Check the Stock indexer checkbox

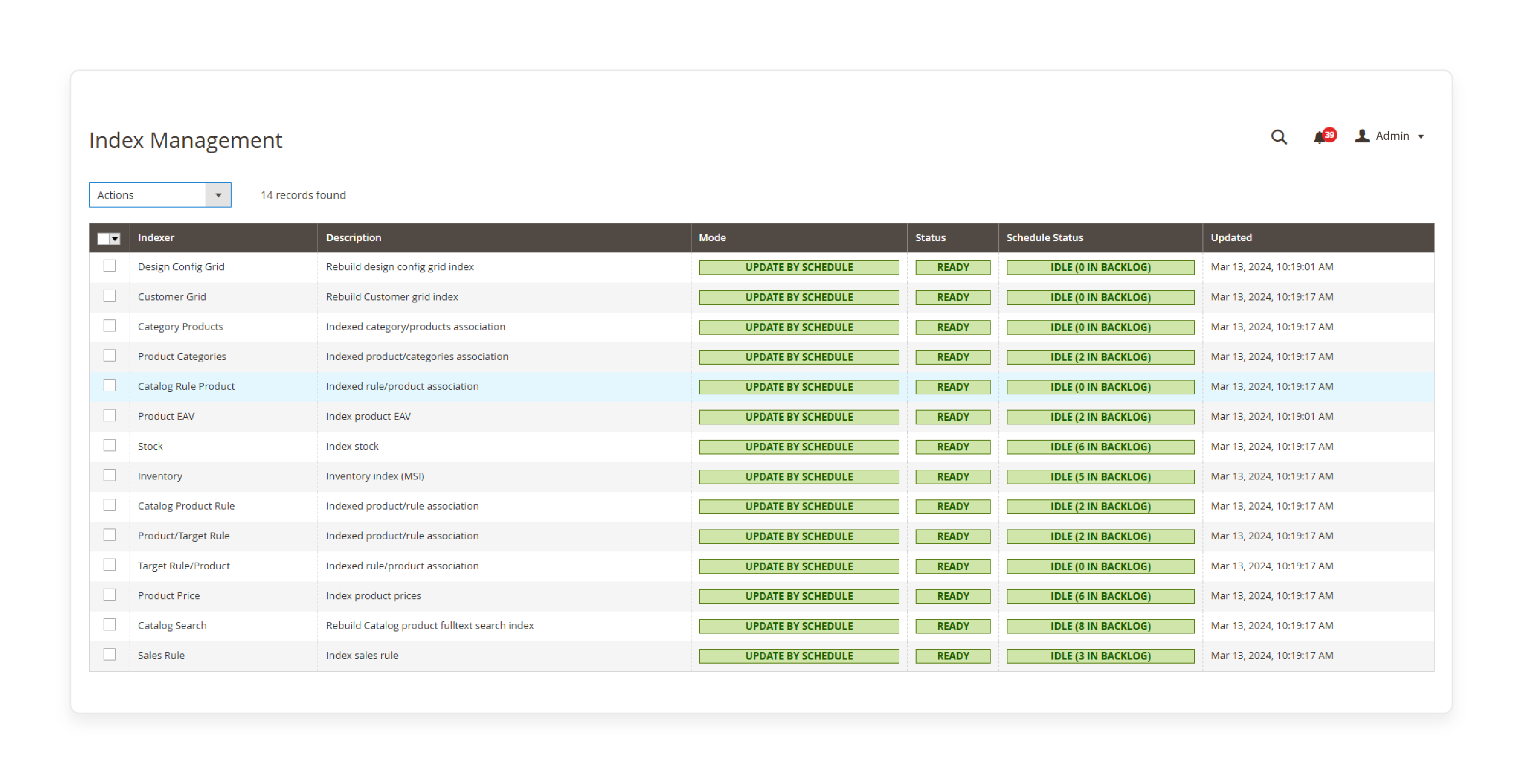[x=110, y=445]
